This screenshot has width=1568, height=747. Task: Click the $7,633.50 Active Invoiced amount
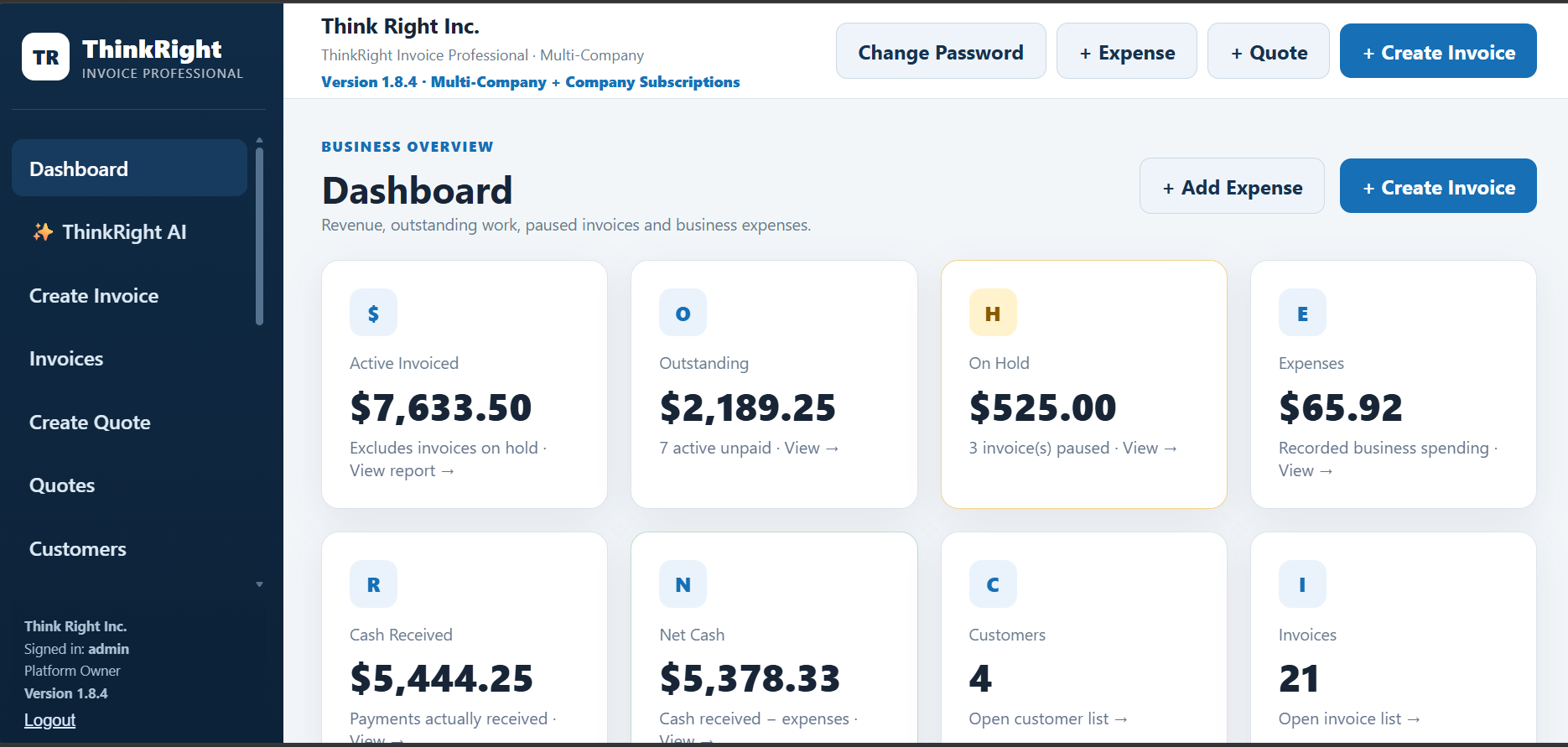click(x=441, y=407)
